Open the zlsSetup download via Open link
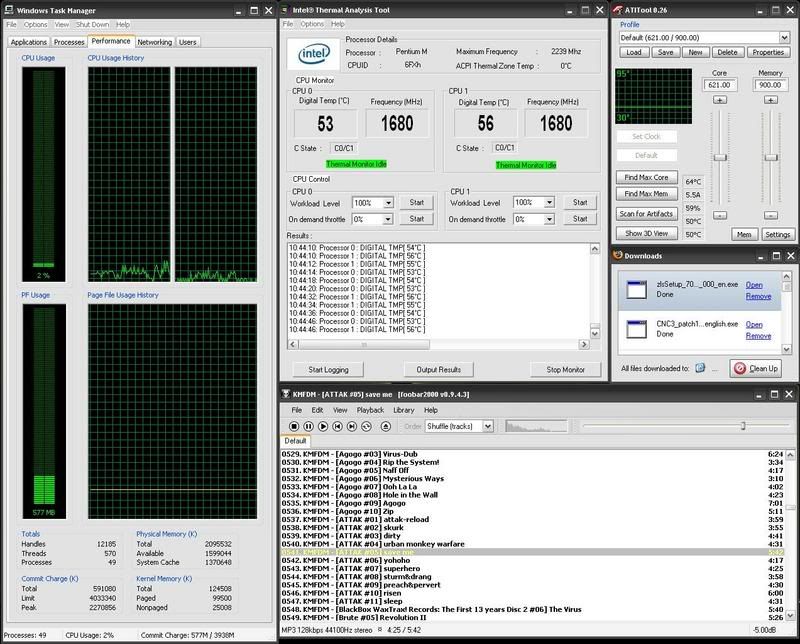The width and height of the screenshot is (800, 644). click(754, 285)
